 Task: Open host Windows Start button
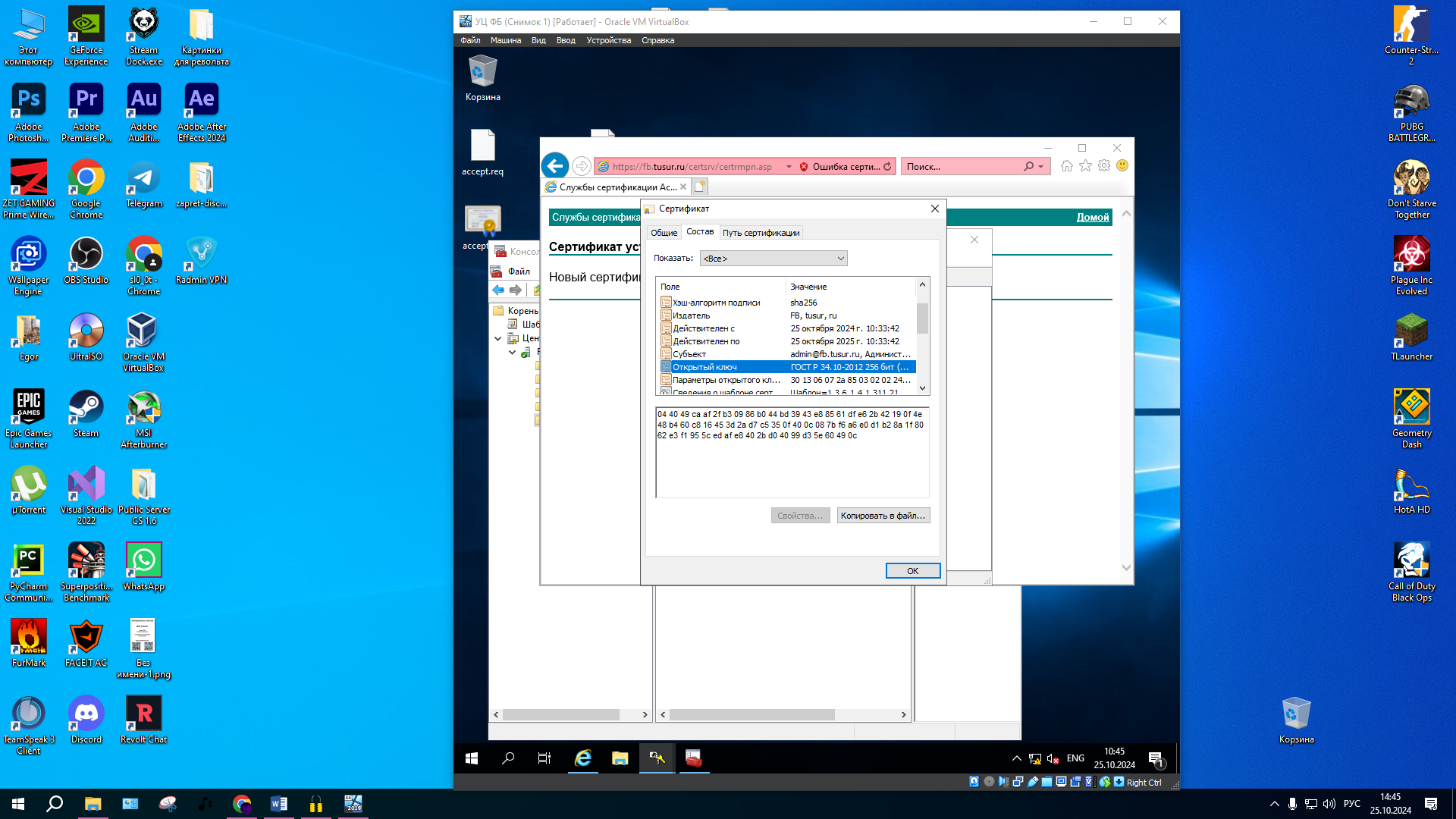click(x=18, y=804)
